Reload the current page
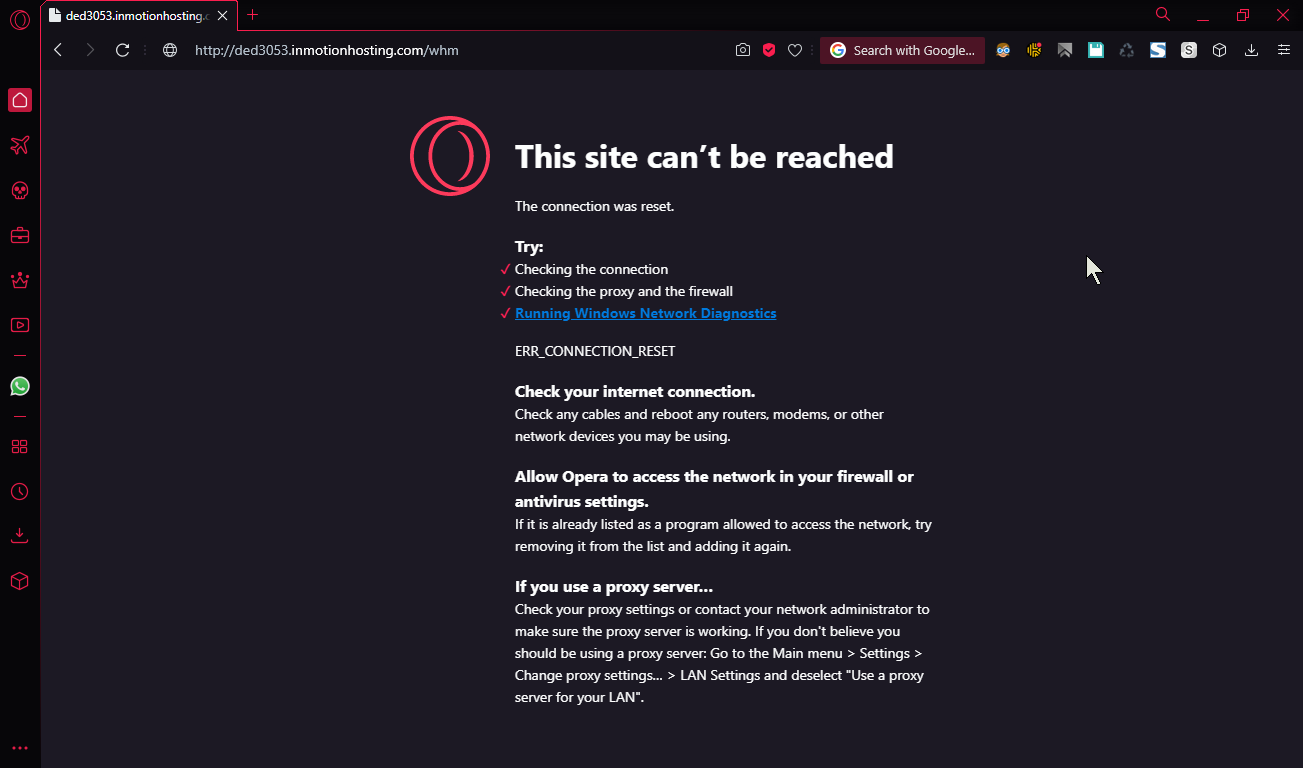 (x=123, y=50)
